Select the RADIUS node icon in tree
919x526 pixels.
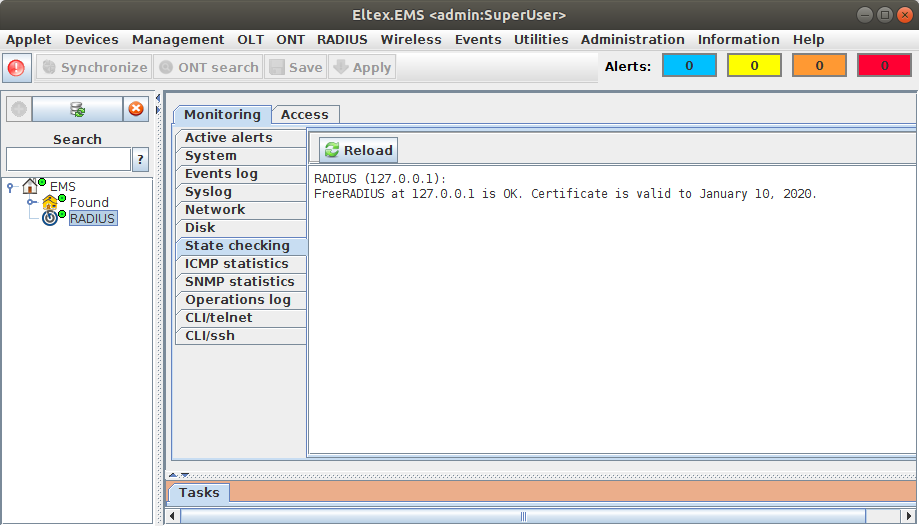[50, 218]
